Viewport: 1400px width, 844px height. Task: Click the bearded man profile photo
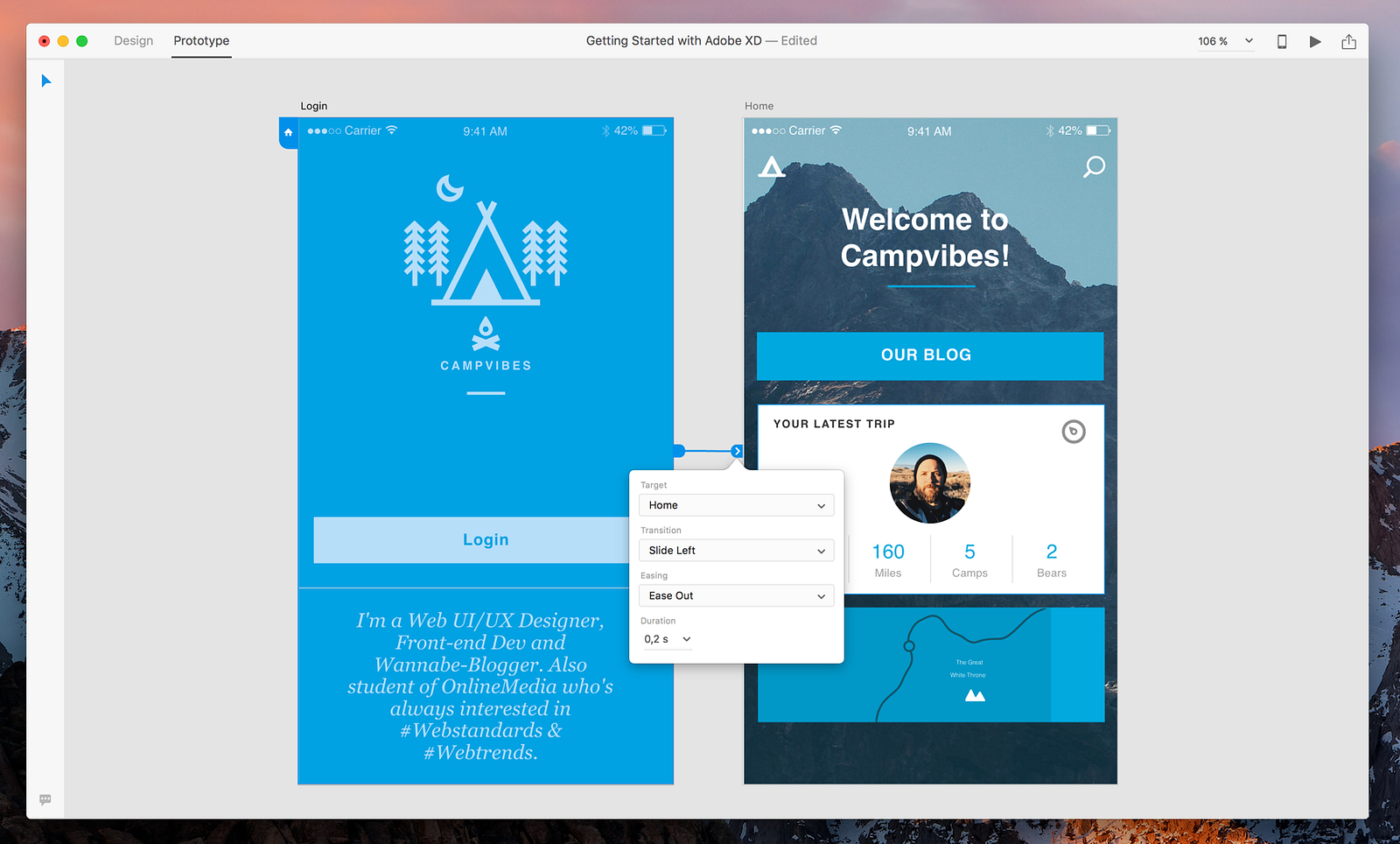click(x=930, y=483)
